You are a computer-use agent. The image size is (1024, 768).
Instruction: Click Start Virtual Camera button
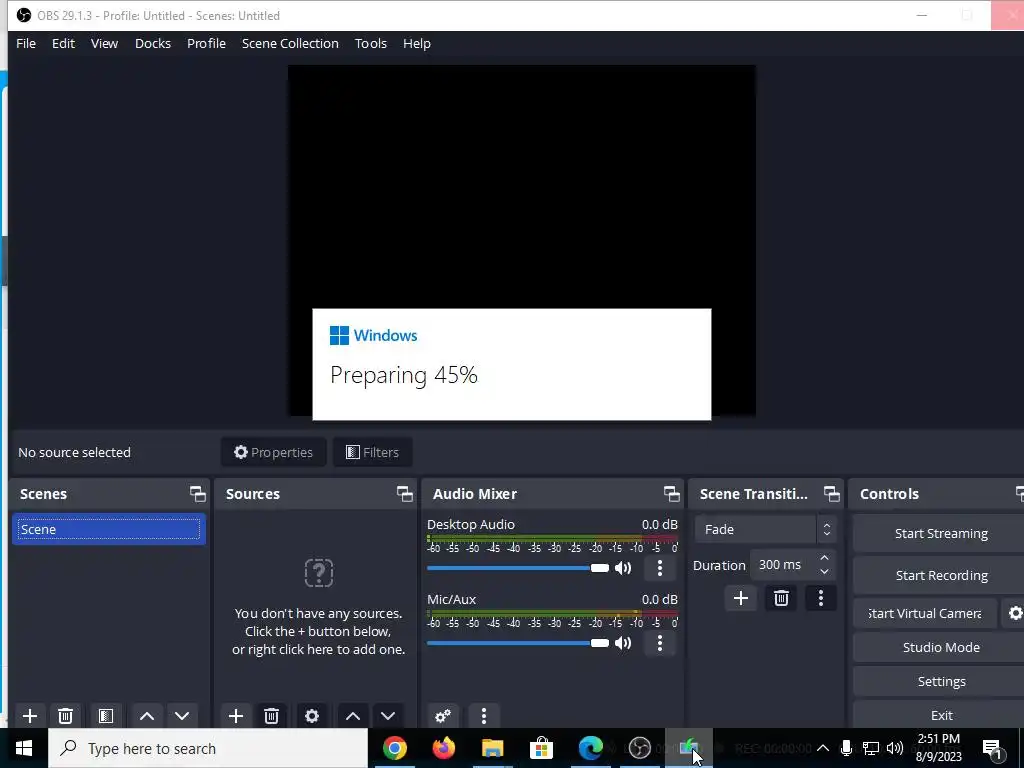(x=925, y=613)
